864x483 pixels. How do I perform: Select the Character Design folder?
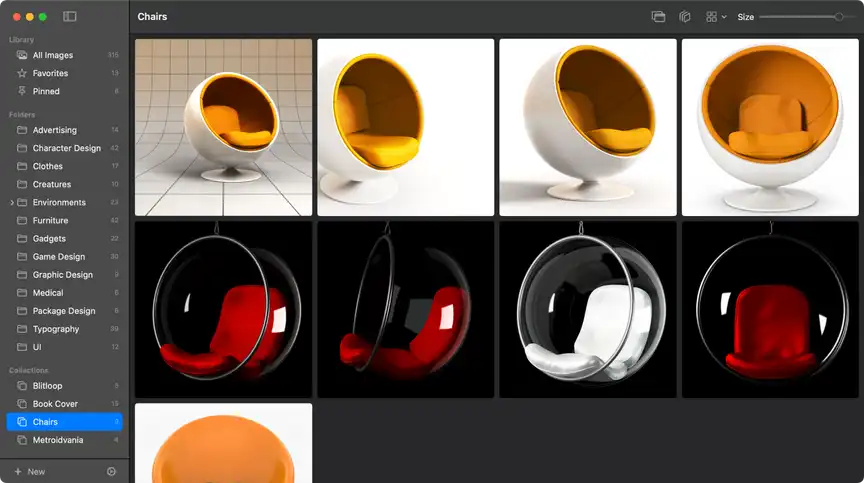[x=64, y=148]
